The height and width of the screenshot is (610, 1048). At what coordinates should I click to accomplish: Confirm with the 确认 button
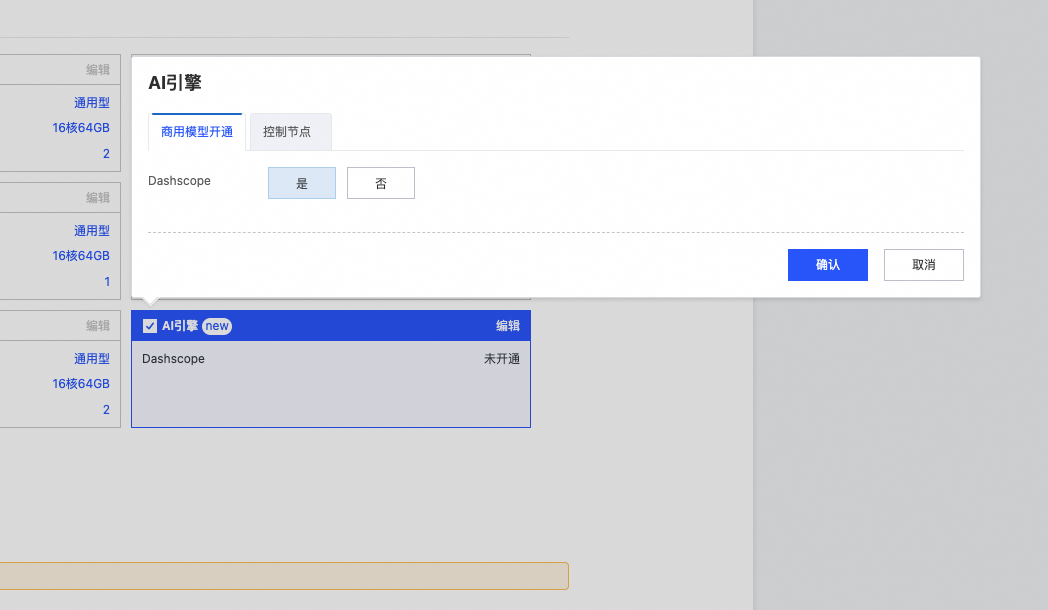[x=827, y=265]
